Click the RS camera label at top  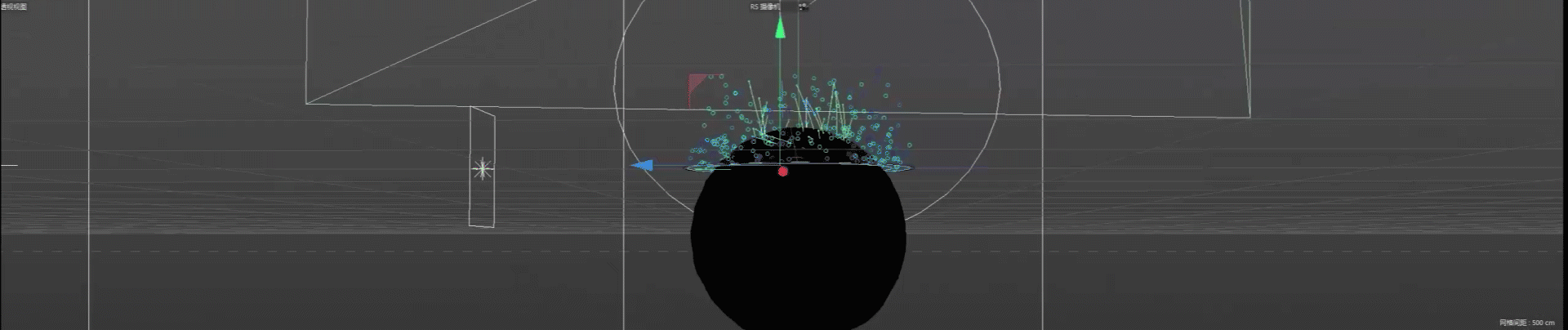(x=765, y=7)
